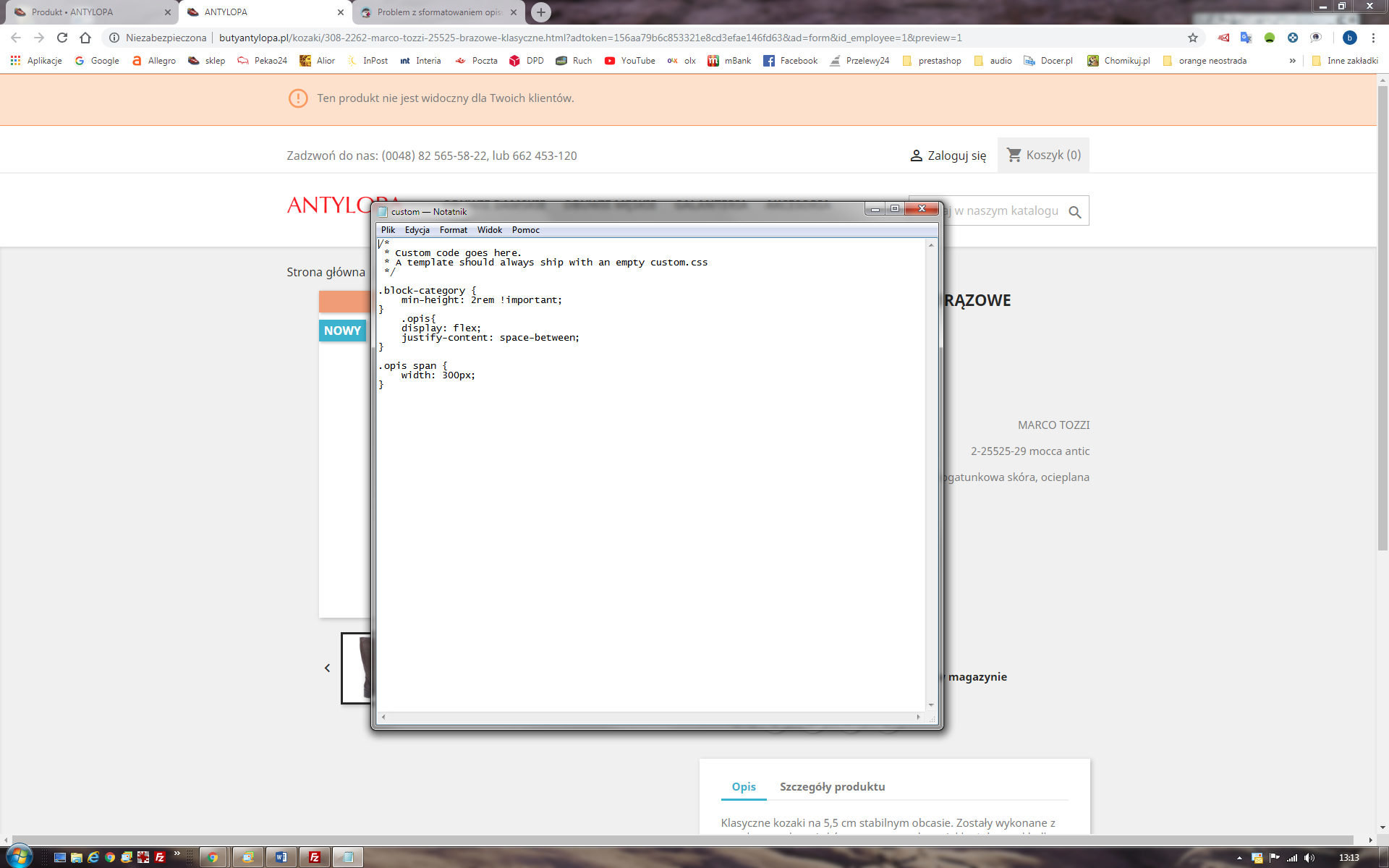Switch to the Szczegóły produktu tab
The image size is (1389, 868).
point(832,786)
